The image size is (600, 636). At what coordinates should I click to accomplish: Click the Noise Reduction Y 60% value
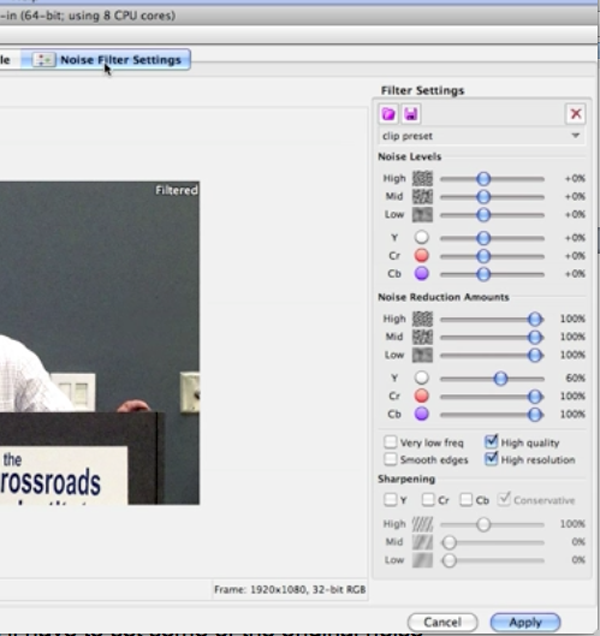[575, 378]
